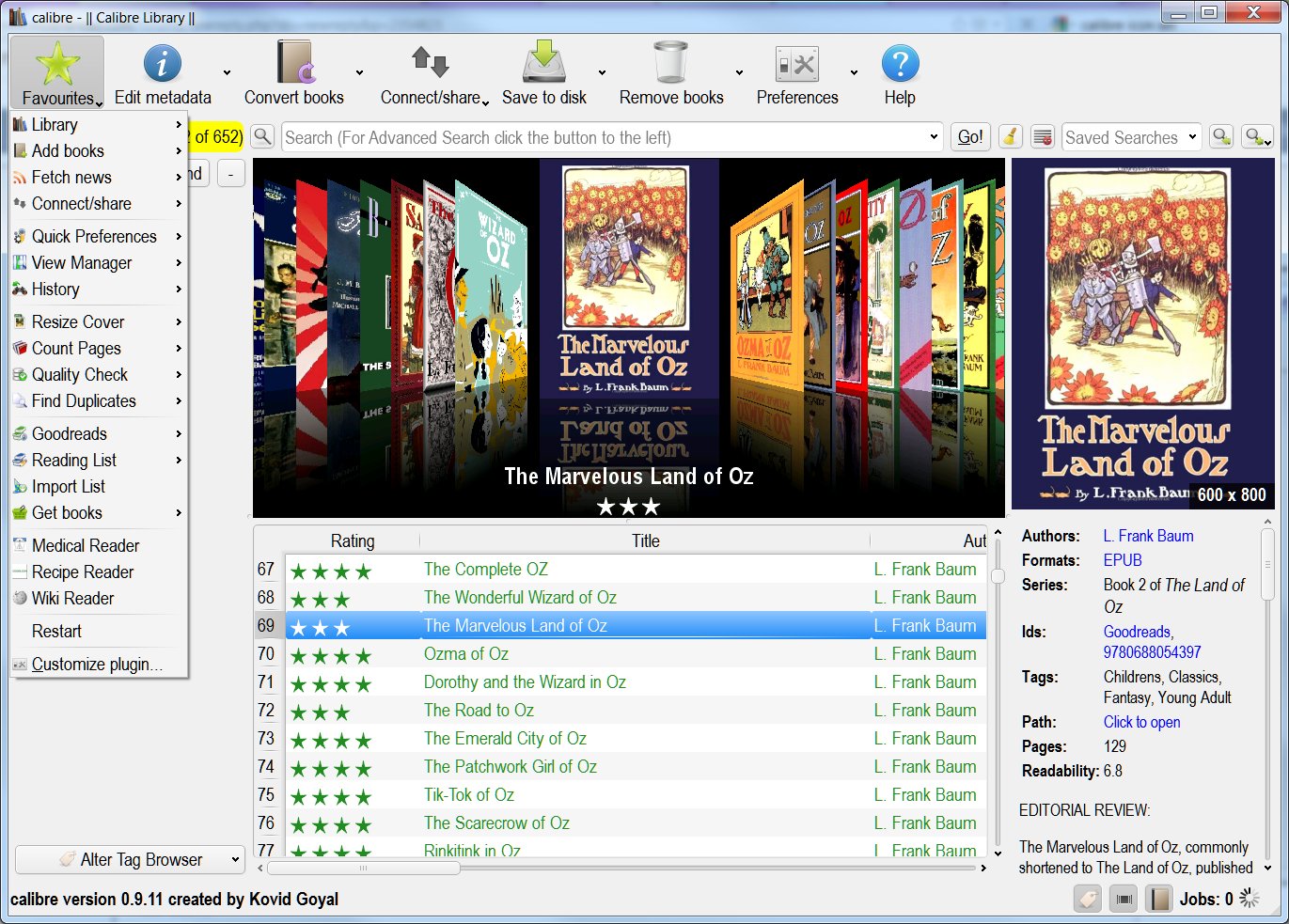1289x924 pixels.
Task: Sort by the Rating column header
Action: [353, 540]
